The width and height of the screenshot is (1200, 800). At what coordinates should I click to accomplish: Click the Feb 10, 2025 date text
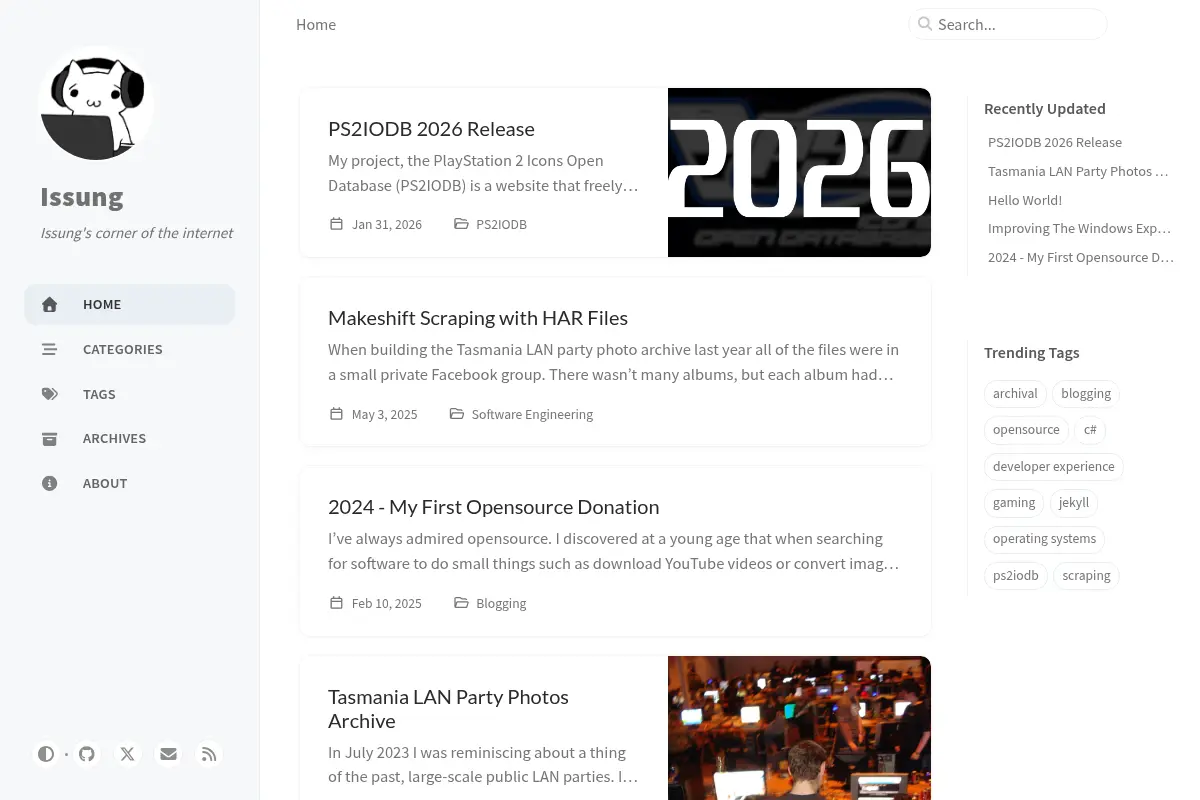click(x=387, y=604)
